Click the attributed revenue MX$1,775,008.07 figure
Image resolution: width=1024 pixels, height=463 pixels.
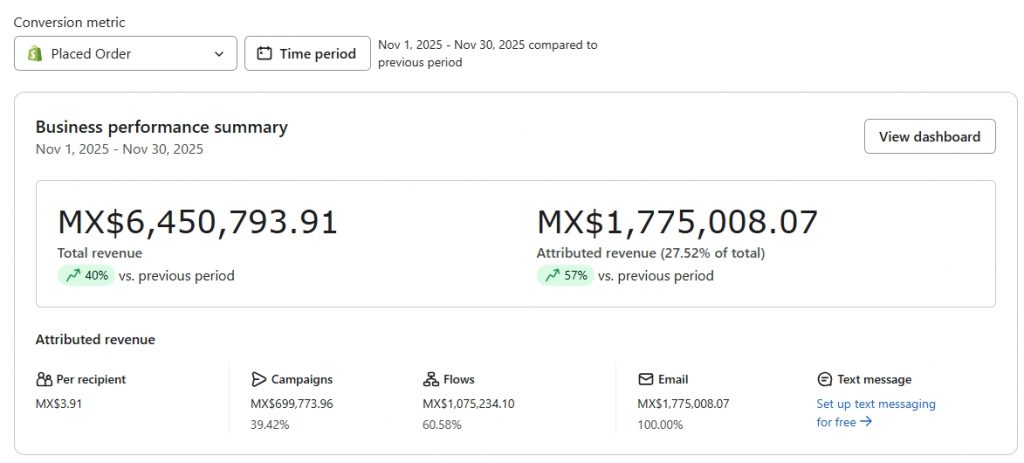[x=677, y=222]
